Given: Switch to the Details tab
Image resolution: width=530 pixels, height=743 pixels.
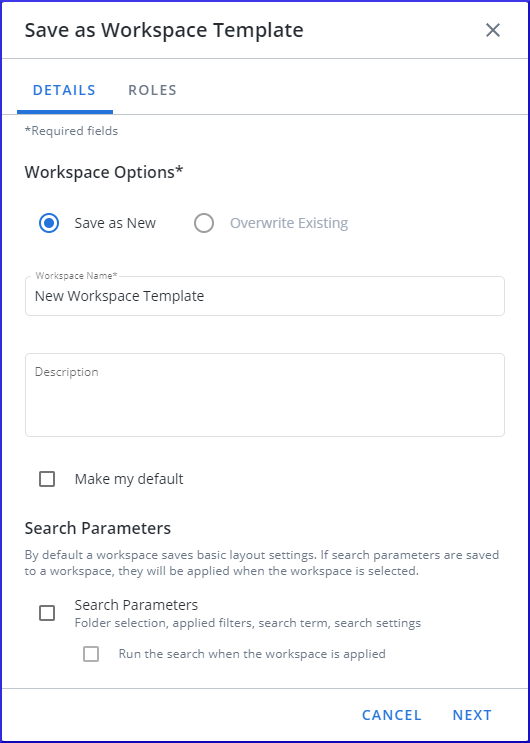Looking at the screenshot, I should point(64,90).
